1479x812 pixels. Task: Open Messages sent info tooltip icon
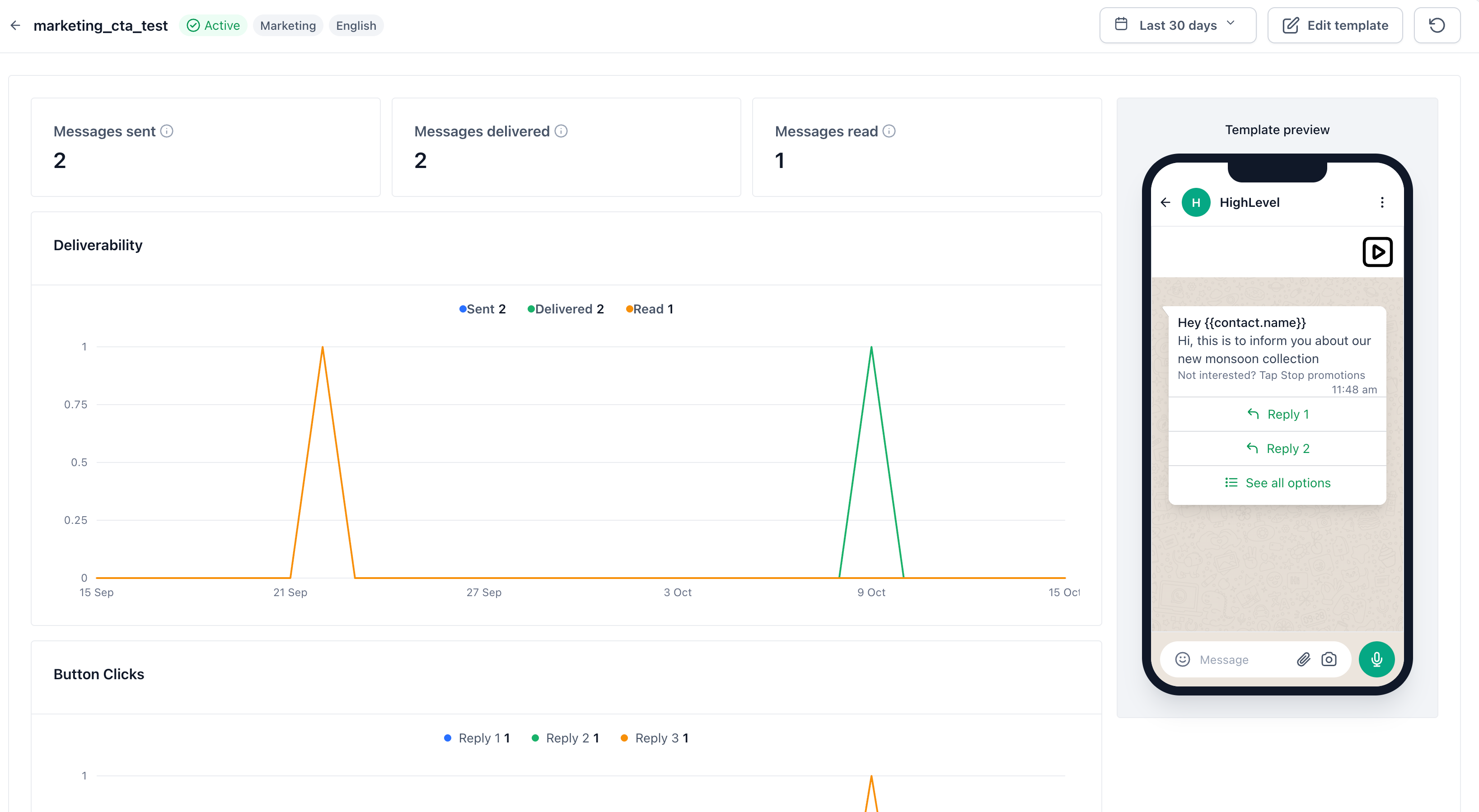(x=167, y=131)
